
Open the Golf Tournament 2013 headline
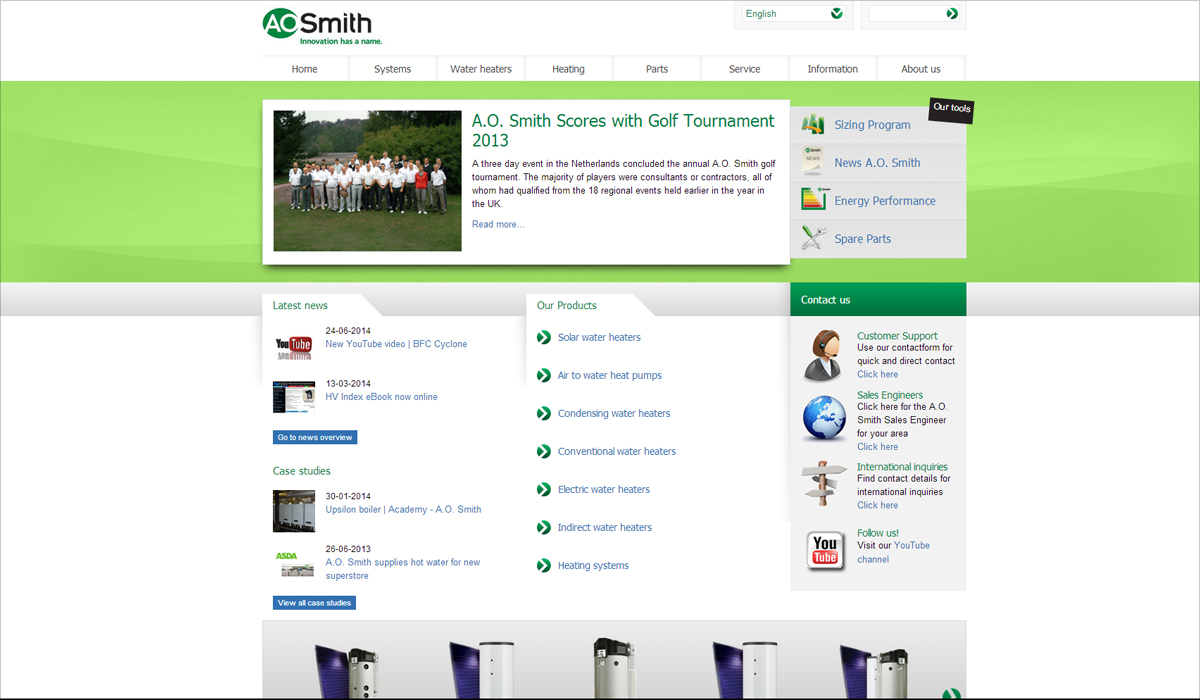[623, 130]
